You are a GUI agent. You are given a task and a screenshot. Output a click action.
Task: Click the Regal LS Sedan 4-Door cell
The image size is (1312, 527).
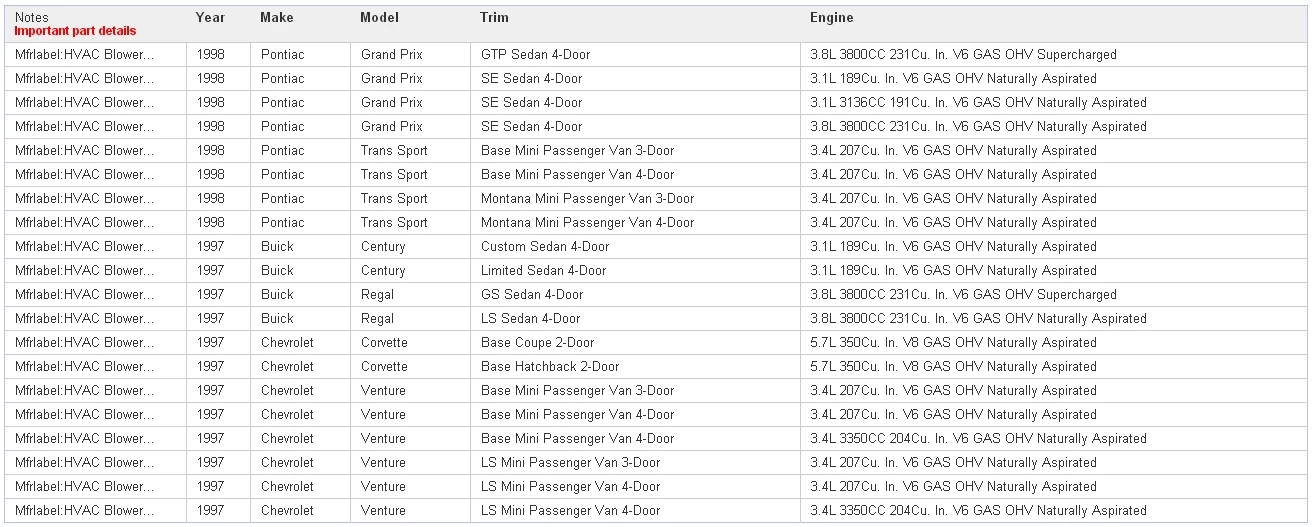pos(530,319)
